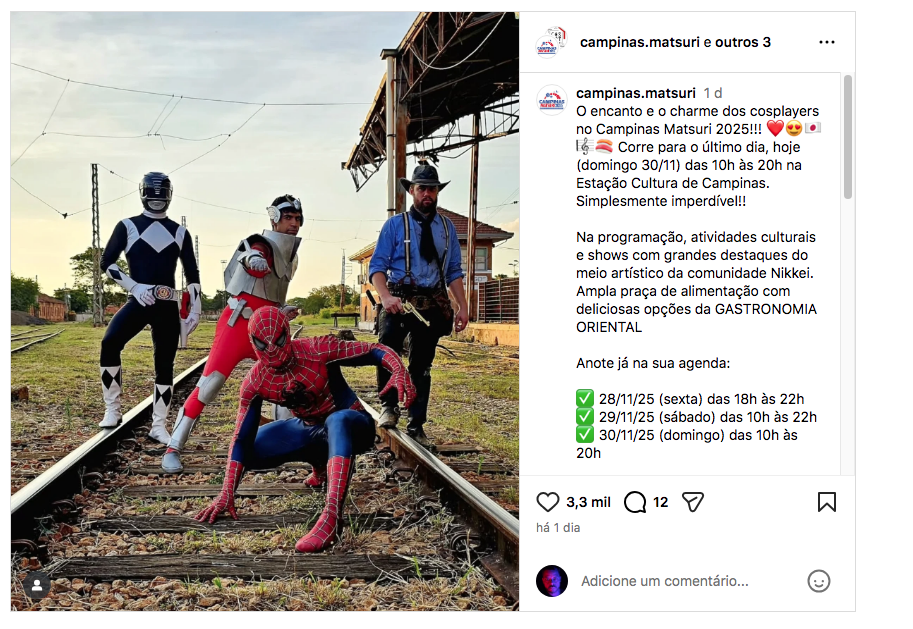This screenshot has height=629, width=913.
Task: Click the 12 comments count
Action: 660,502
